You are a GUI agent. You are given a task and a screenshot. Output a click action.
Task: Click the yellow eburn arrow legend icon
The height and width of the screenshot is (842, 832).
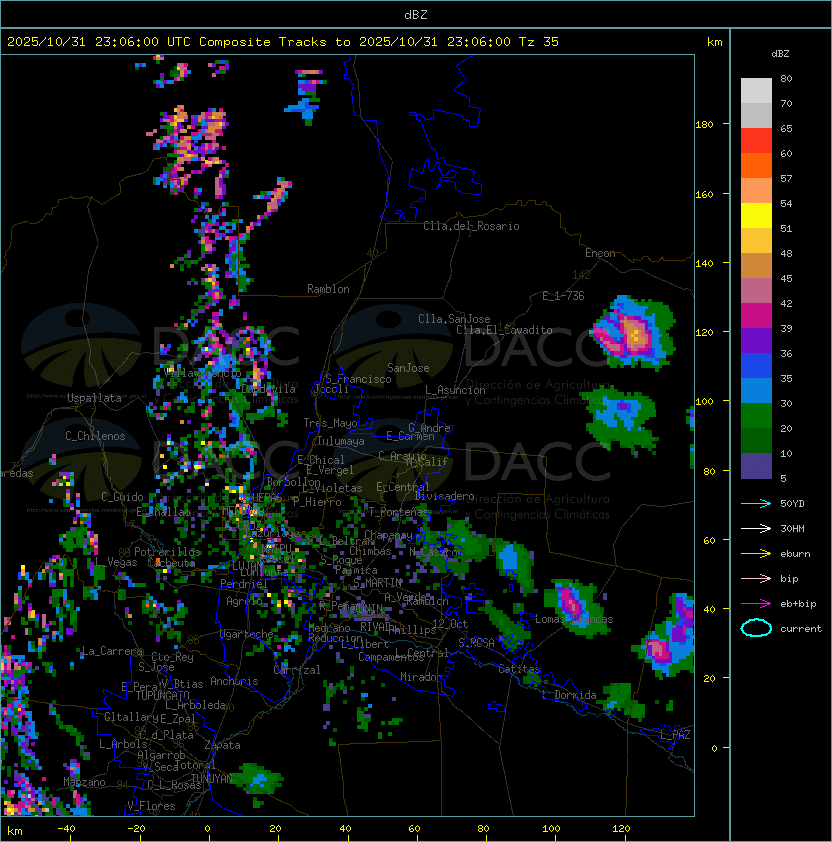pos(756,554)
